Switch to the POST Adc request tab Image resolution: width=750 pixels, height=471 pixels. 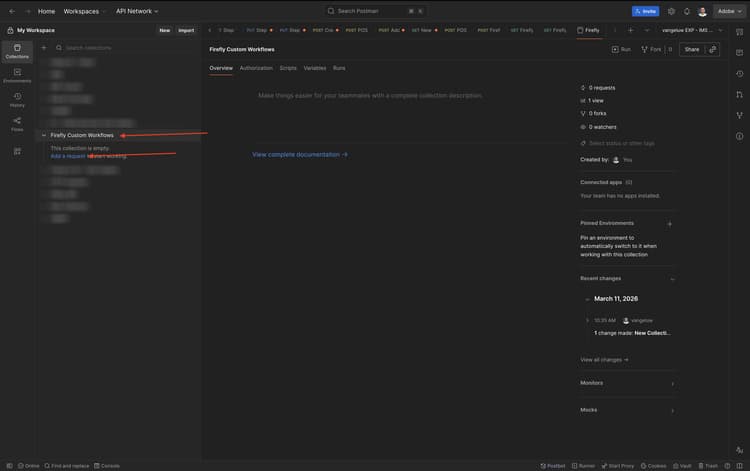(x=391, y=30)
